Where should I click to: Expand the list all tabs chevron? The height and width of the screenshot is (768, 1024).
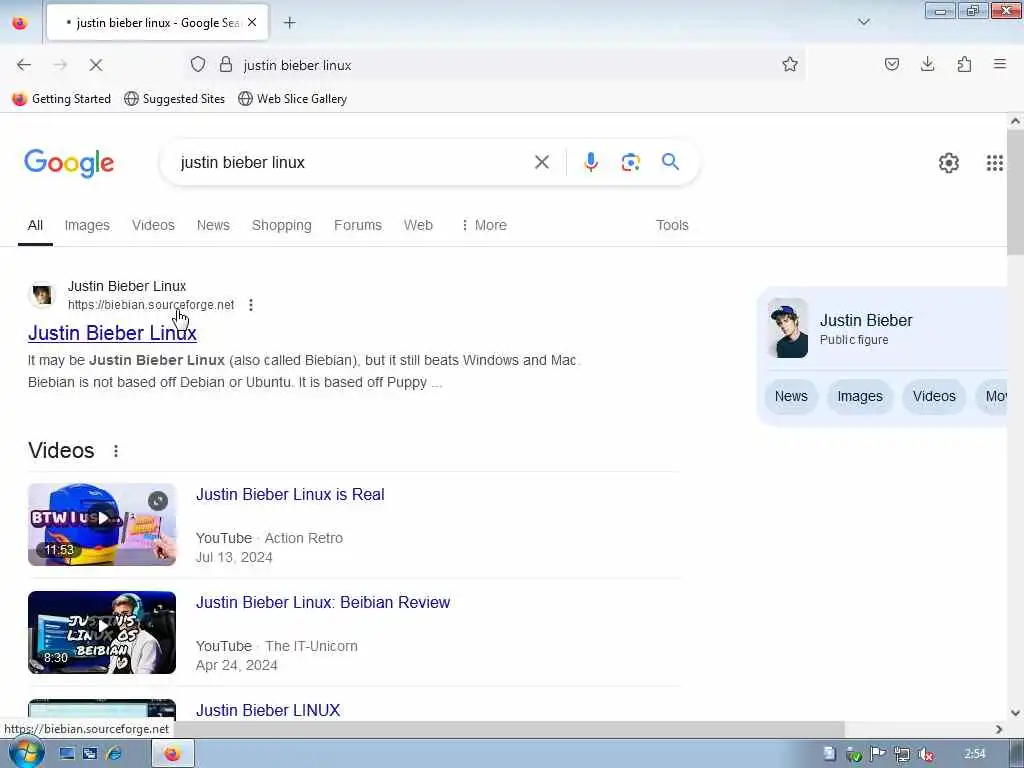click(863, 23)
